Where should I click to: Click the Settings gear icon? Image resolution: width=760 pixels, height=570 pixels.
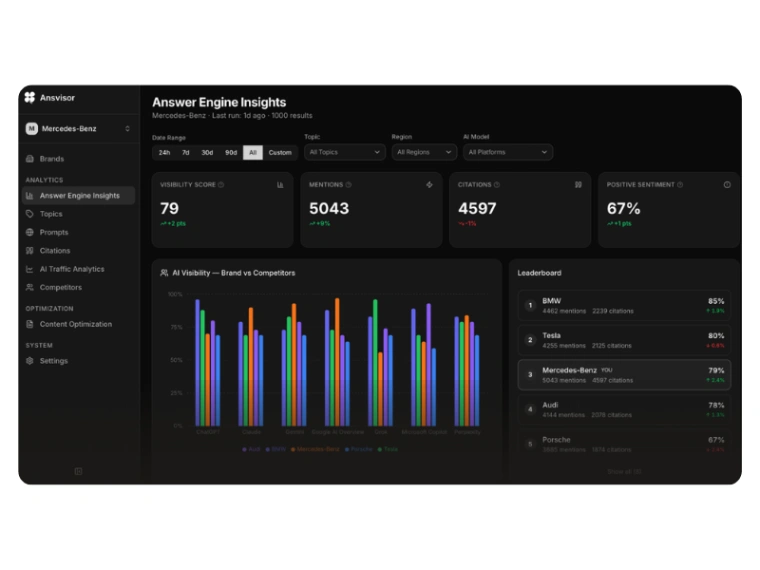pyautogui.click(x=30, y=361)
